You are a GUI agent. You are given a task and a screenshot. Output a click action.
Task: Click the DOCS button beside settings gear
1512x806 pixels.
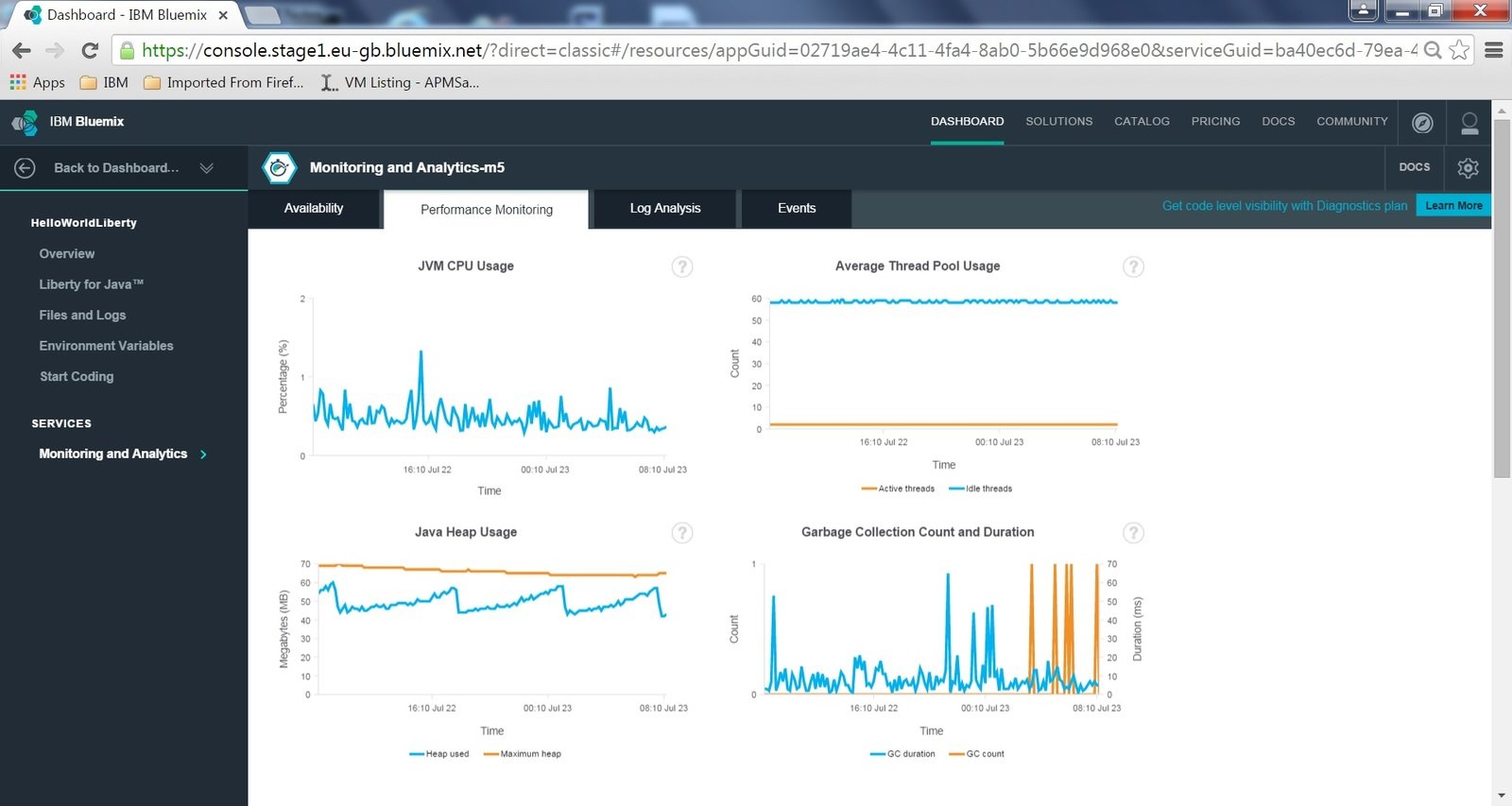coord(1415,167)
